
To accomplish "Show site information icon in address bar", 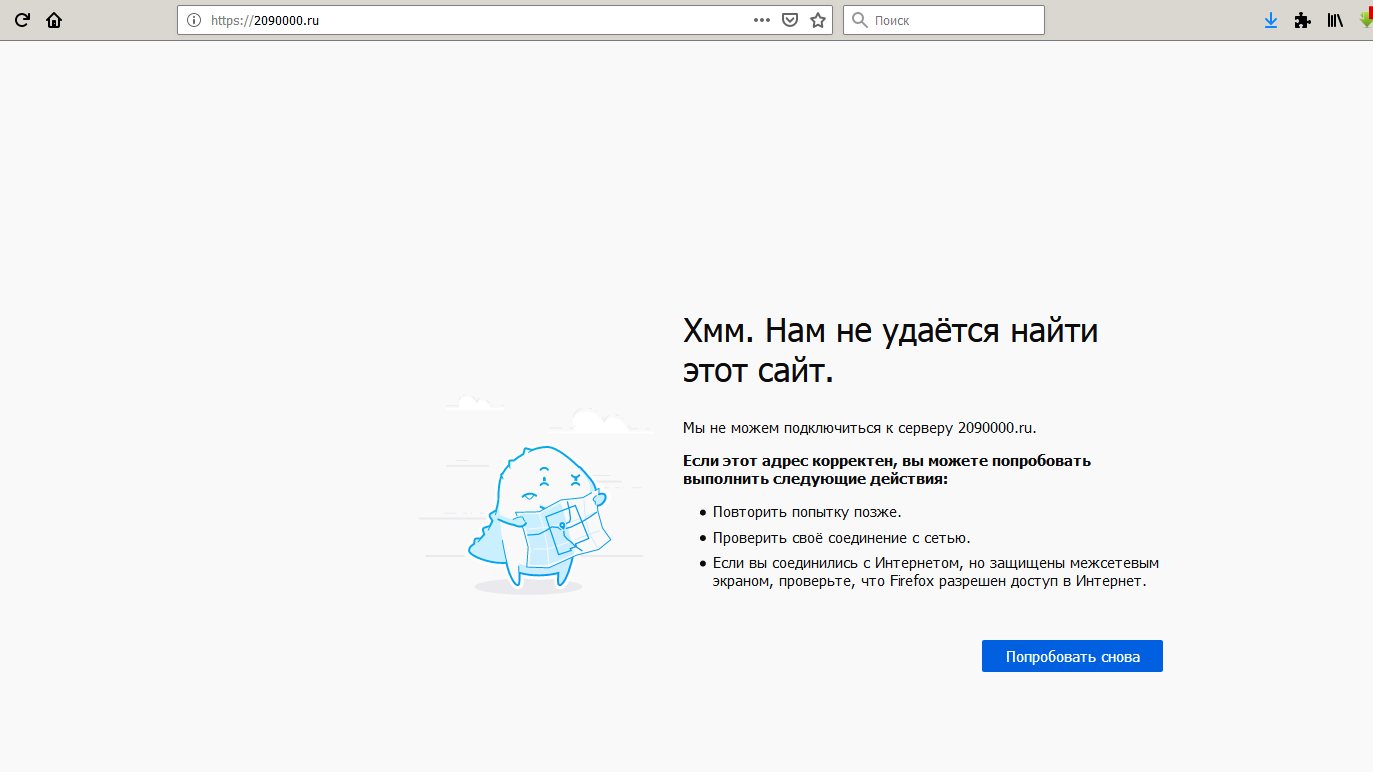I will pos(194,20).
